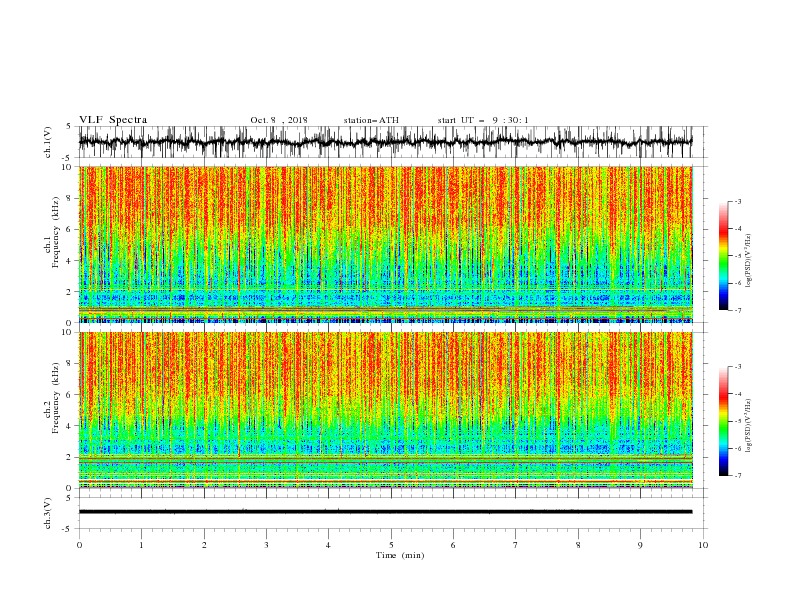Click the ch.1 voltage waveform trace
The width and height of the screenshot is (792, 612).
[x=385, y=142]
